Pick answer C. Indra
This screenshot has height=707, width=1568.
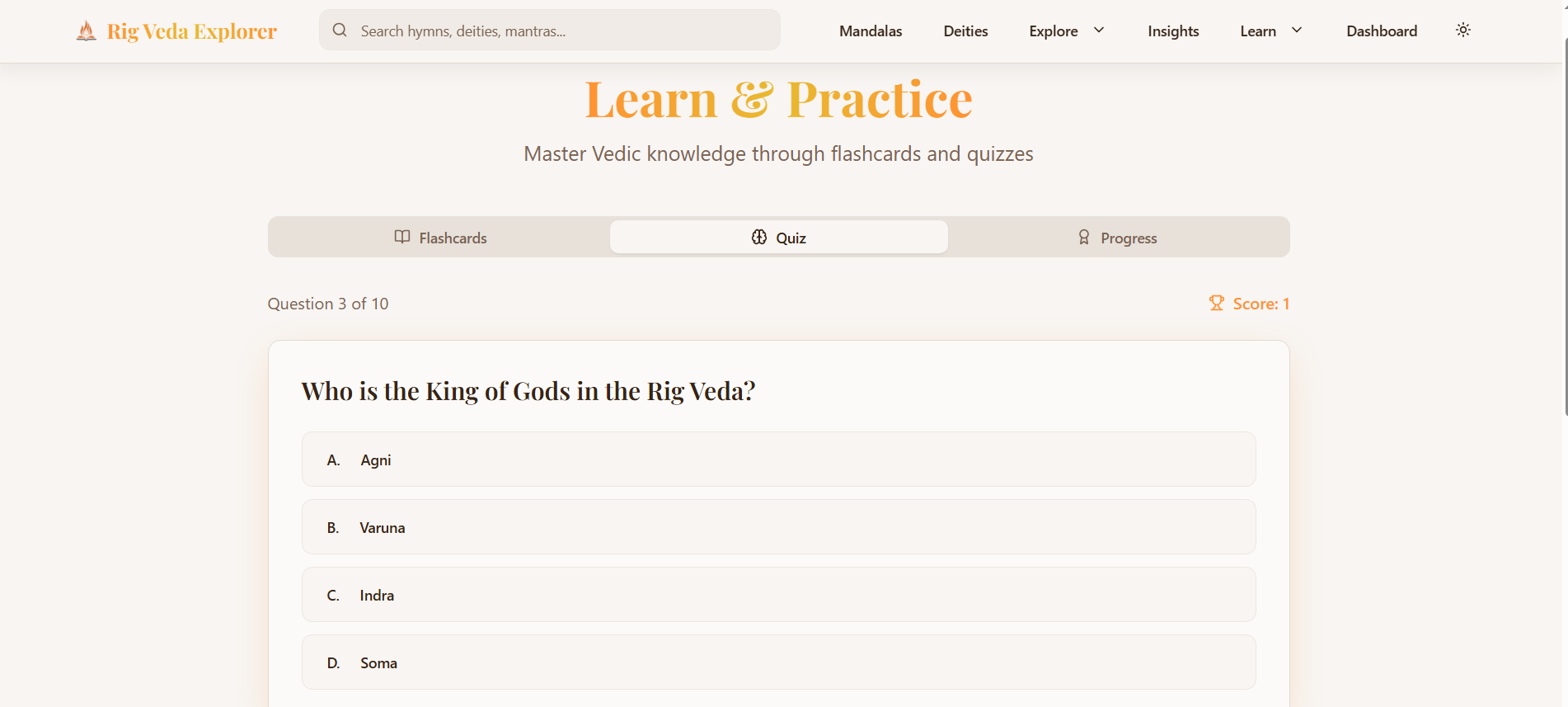coord(778,595)
